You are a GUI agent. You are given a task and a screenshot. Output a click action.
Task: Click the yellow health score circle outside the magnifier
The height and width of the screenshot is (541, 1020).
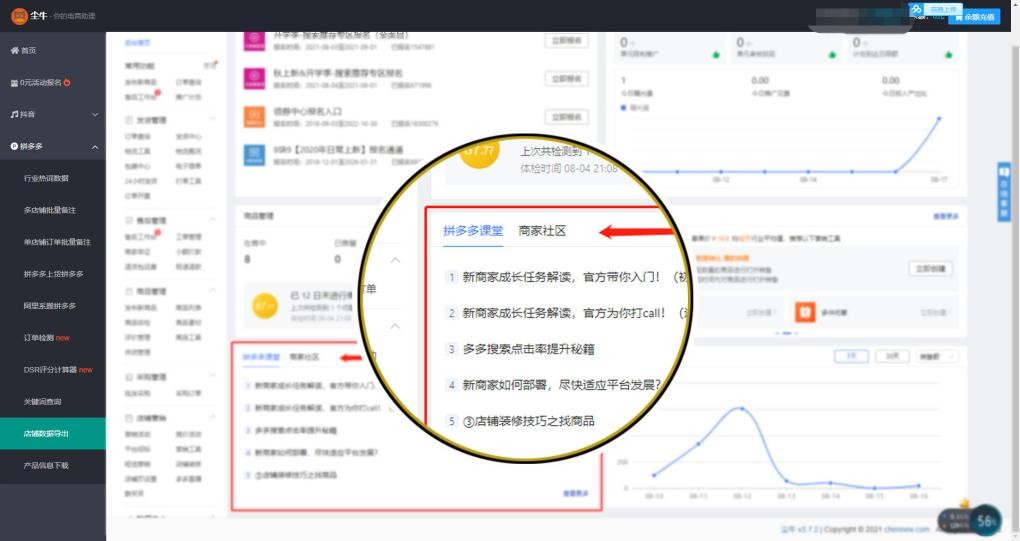pyautogui.click(x=265, y=306)
